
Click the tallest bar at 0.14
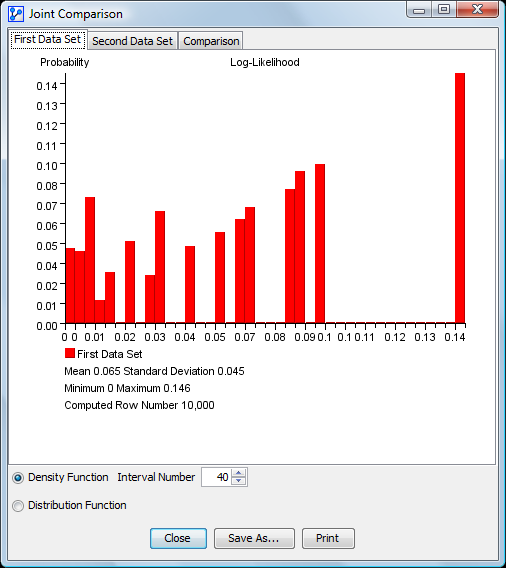tap(460, 198)
